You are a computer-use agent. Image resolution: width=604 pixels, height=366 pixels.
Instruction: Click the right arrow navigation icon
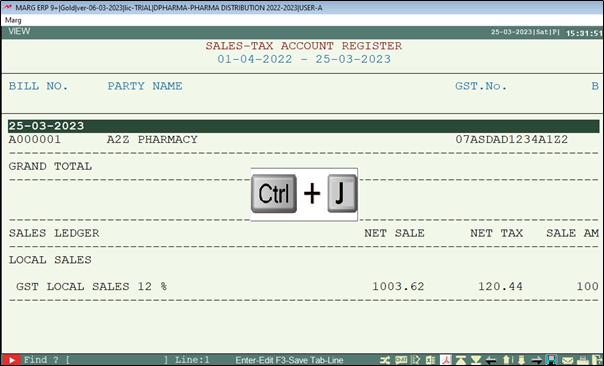(537, 361)
